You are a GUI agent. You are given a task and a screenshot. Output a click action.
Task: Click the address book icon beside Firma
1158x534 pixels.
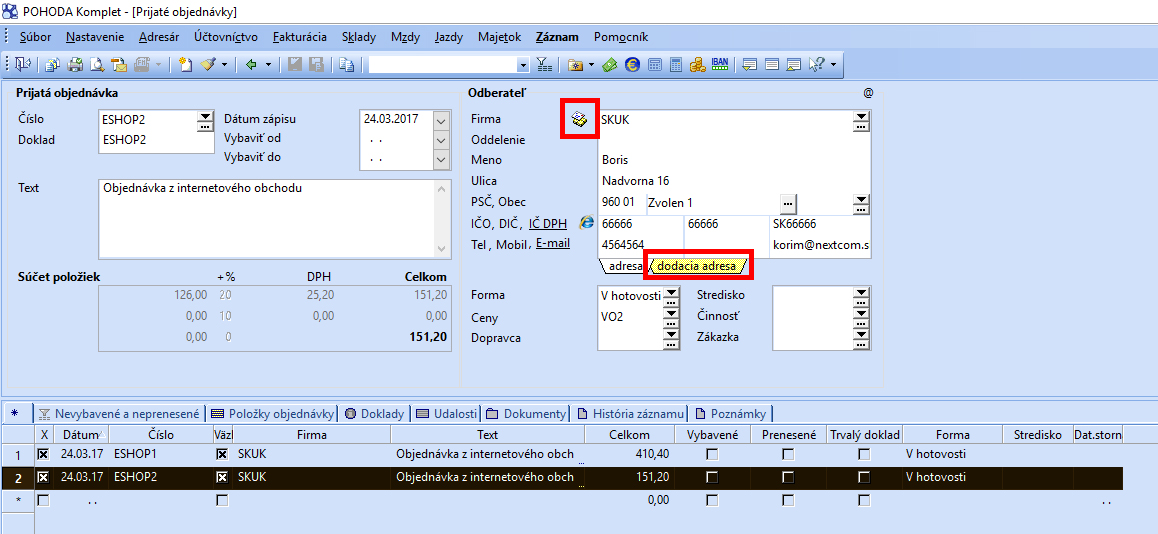pos(580,119)
